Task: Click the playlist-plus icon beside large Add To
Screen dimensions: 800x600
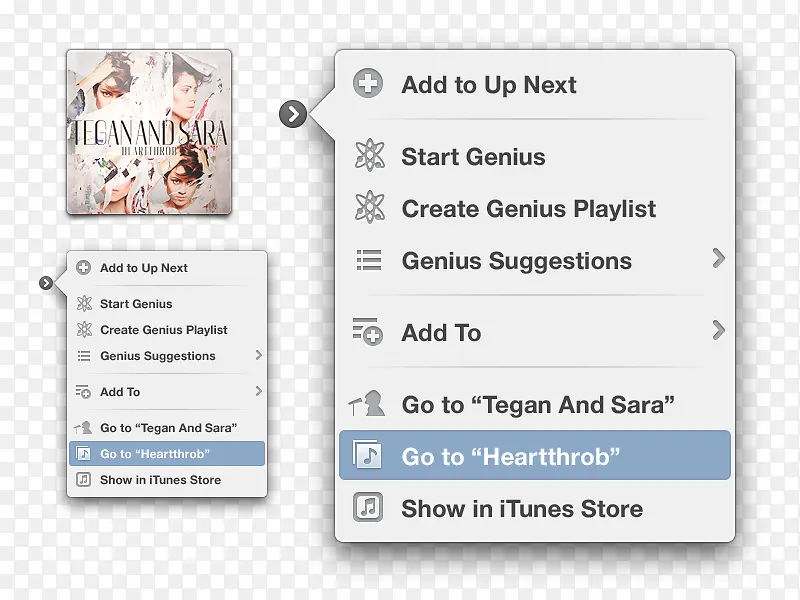Action: click(367, 332)
